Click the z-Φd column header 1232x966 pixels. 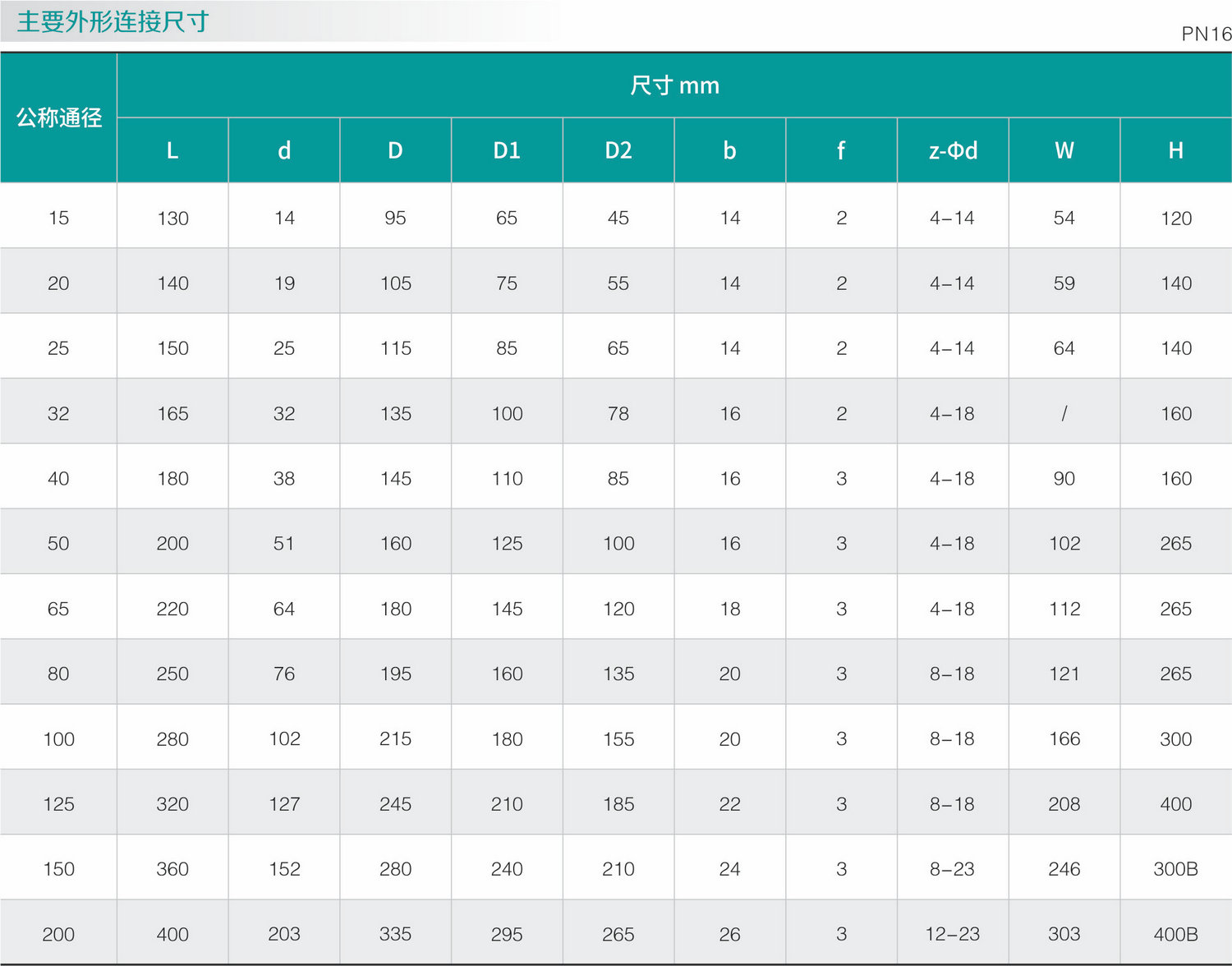click(x=953, y=150)
